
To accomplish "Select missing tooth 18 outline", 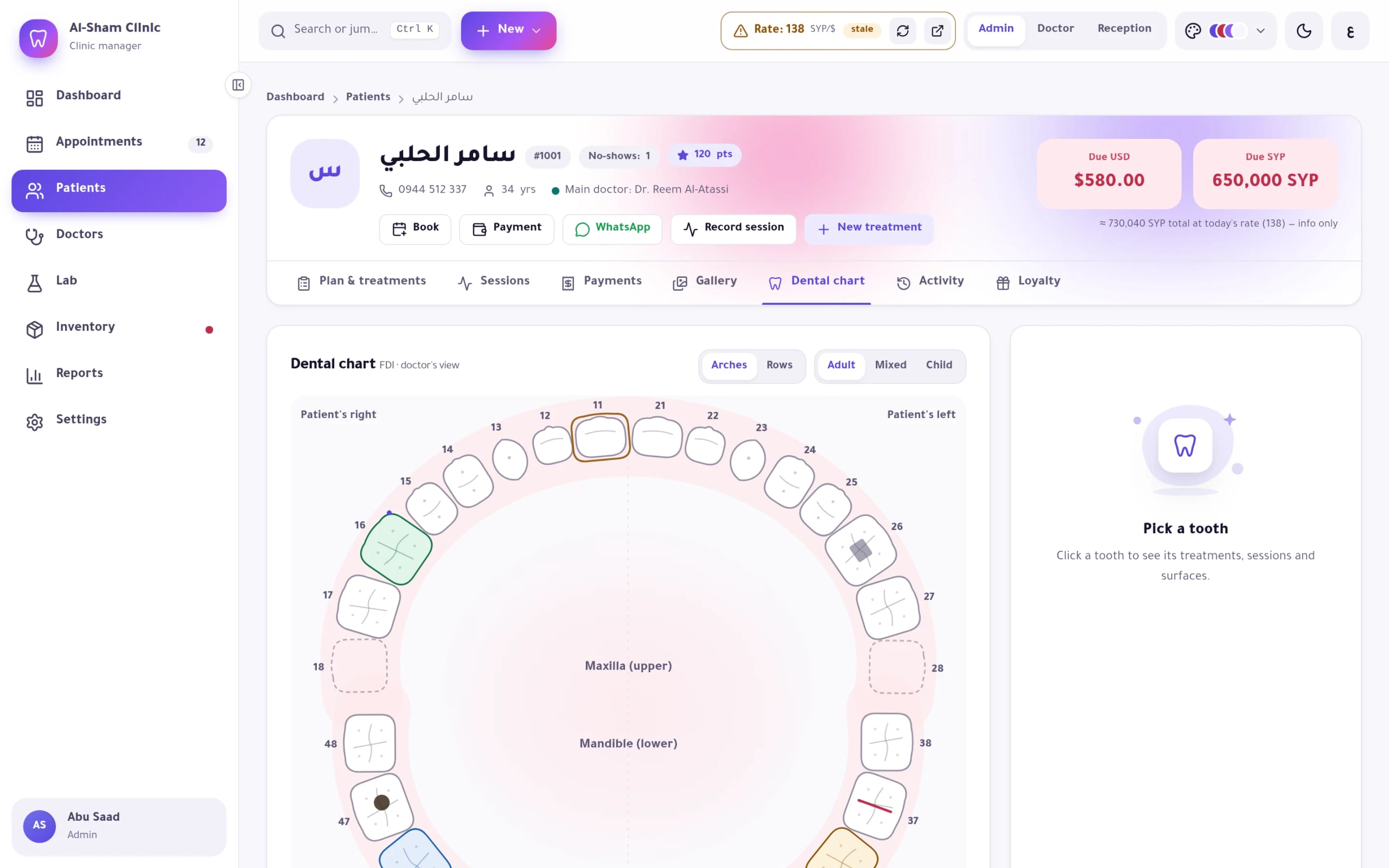I will coord(360,666).
